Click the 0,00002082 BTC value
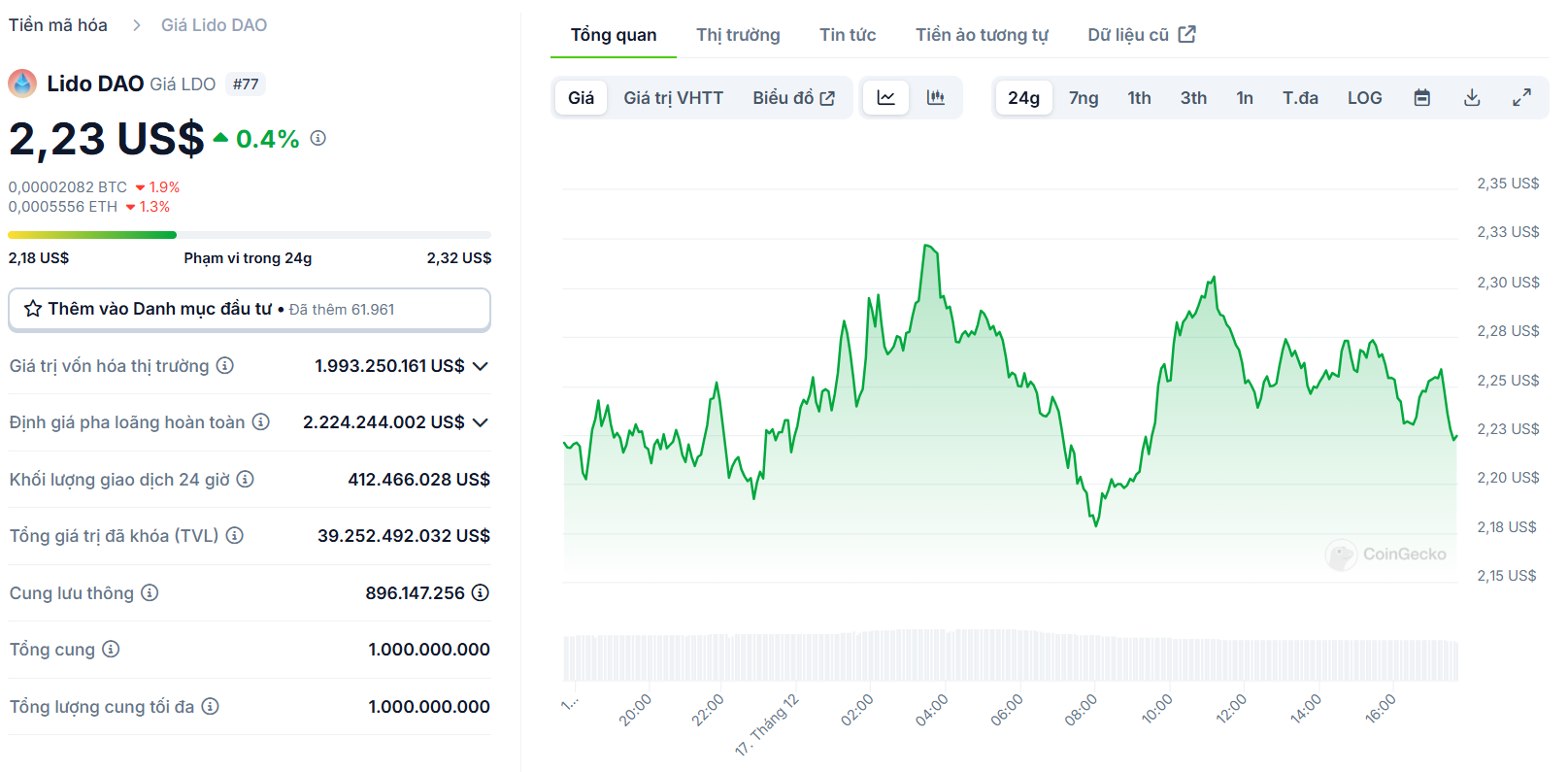 68,187
